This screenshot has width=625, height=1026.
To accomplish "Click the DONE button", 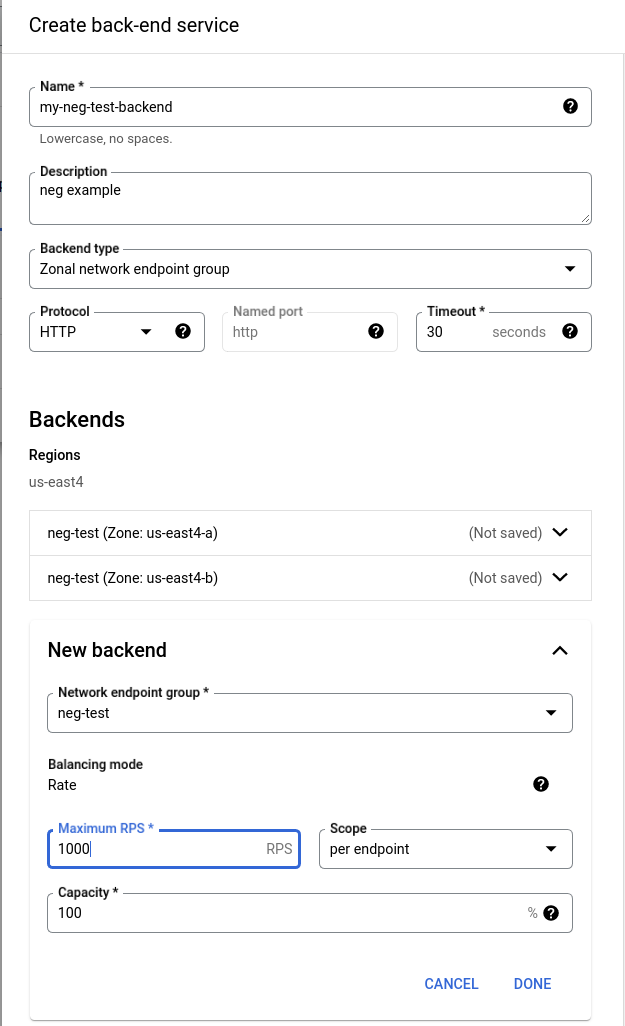I will click(x=532, y=983).
